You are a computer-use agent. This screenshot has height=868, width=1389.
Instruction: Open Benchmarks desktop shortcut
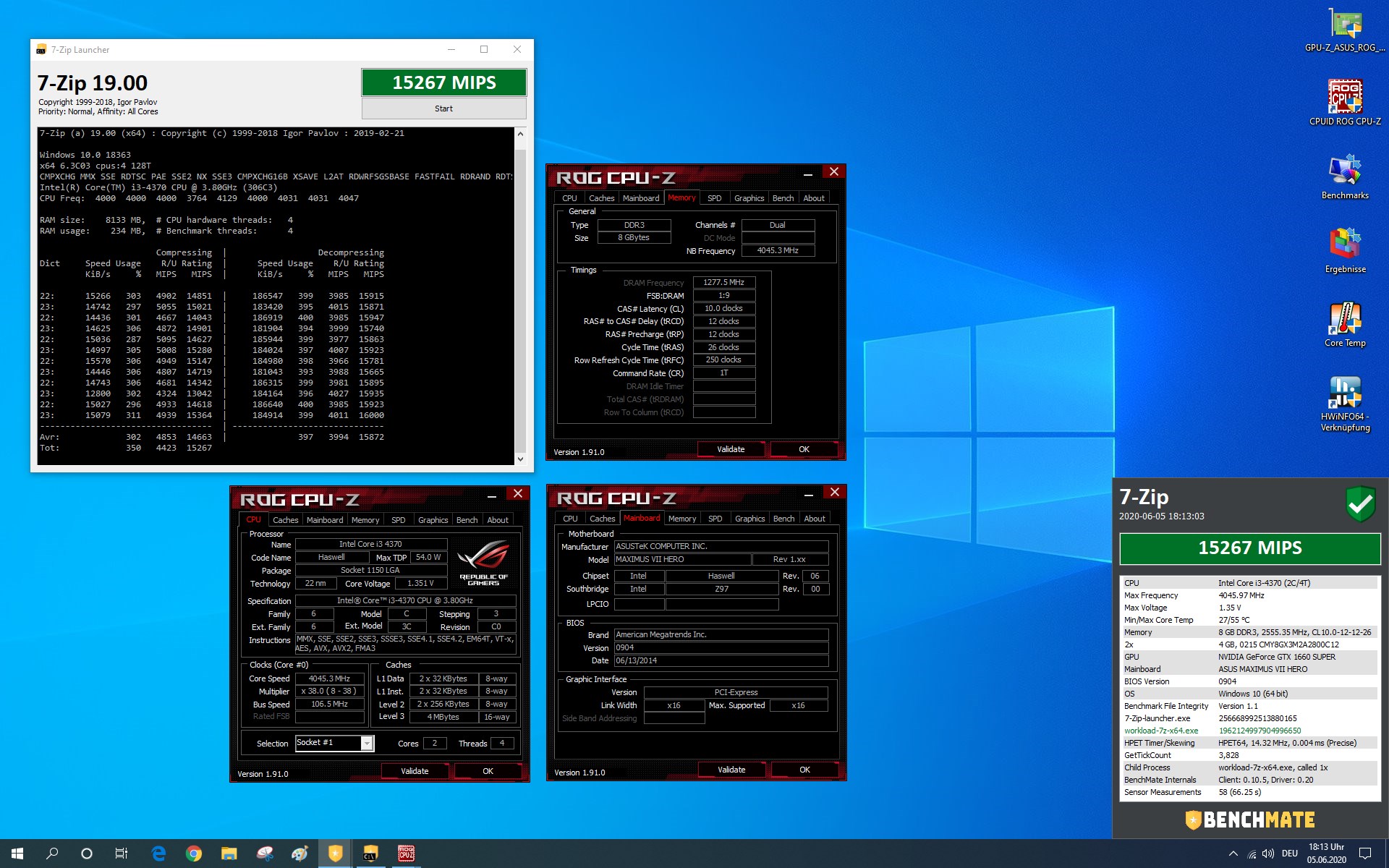[x=1345, y=176]
